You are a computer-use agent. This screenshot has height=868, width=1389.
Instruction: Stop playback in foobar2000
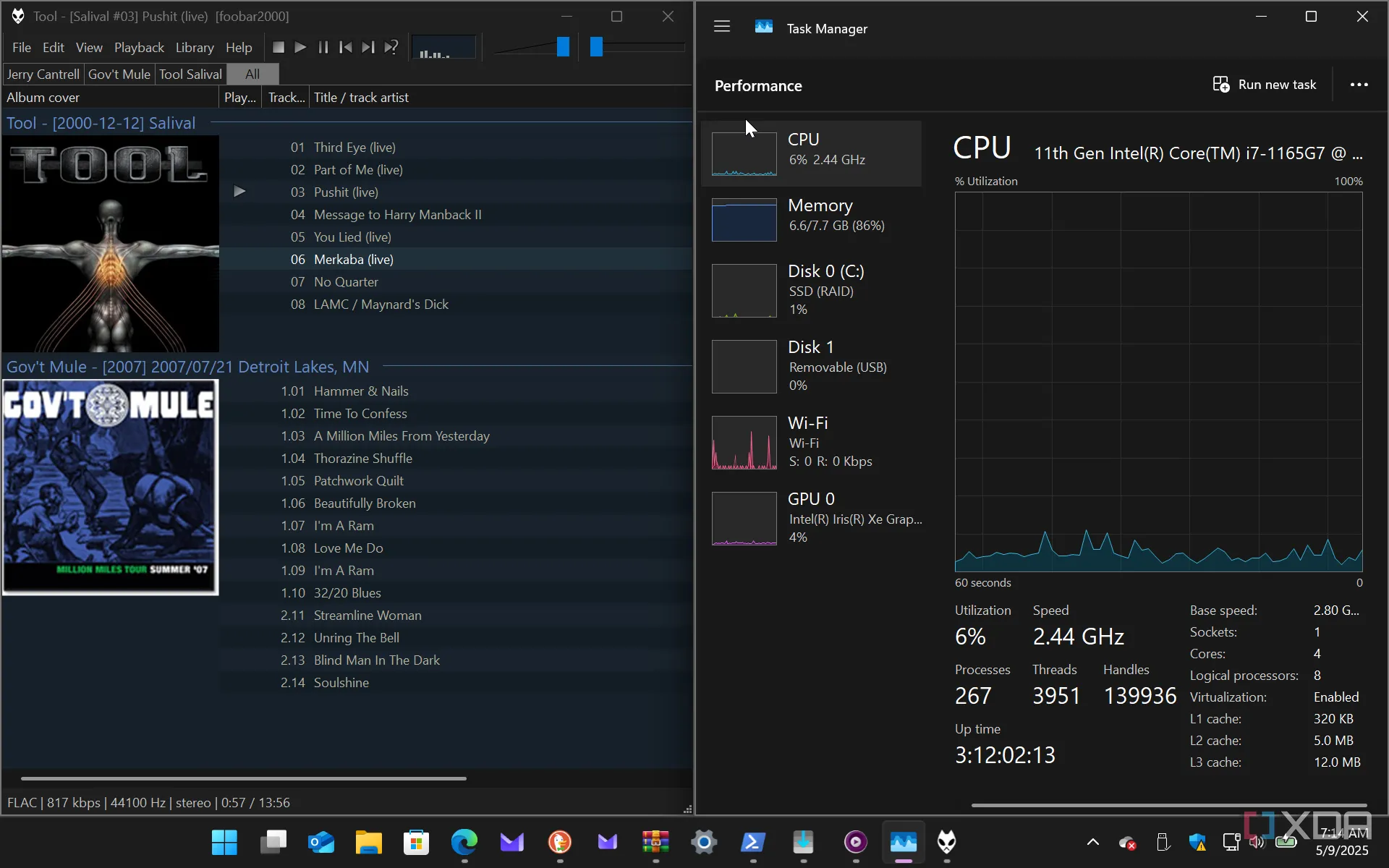tap(278, 47)
